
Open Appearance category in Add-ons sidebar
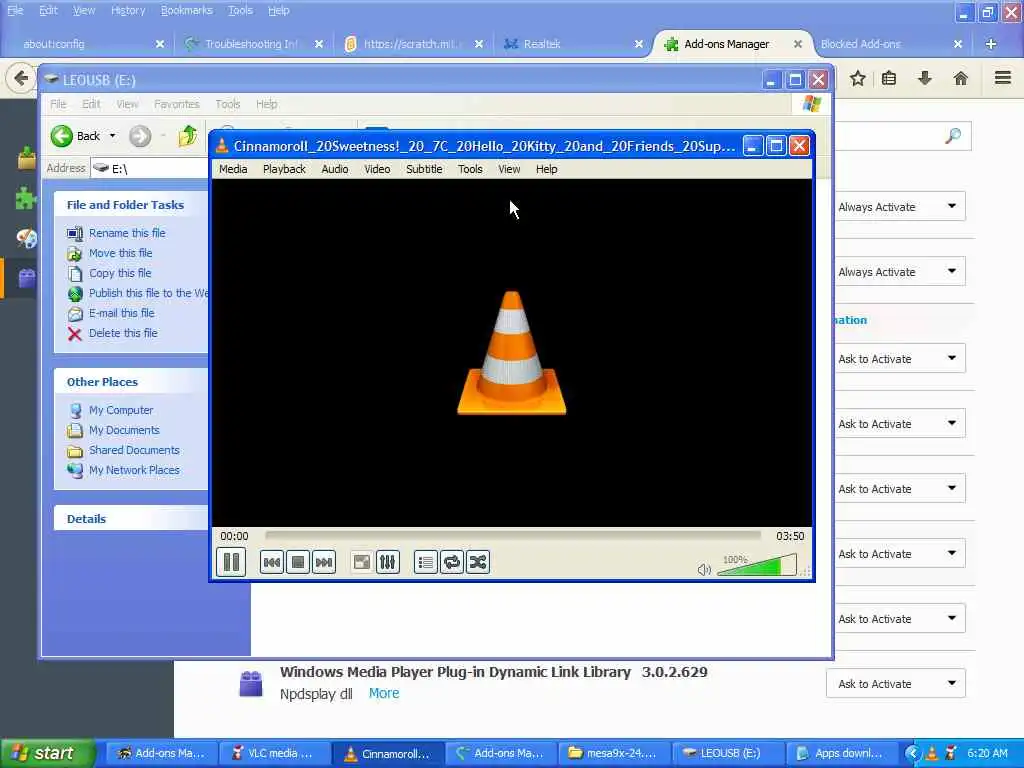point(27,238)
